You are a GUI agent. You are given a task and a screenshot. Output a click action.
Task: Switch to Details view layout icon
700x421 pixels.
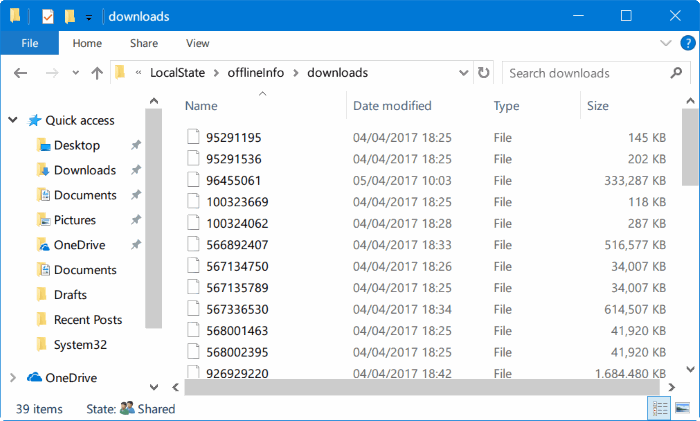coord(660,408)
